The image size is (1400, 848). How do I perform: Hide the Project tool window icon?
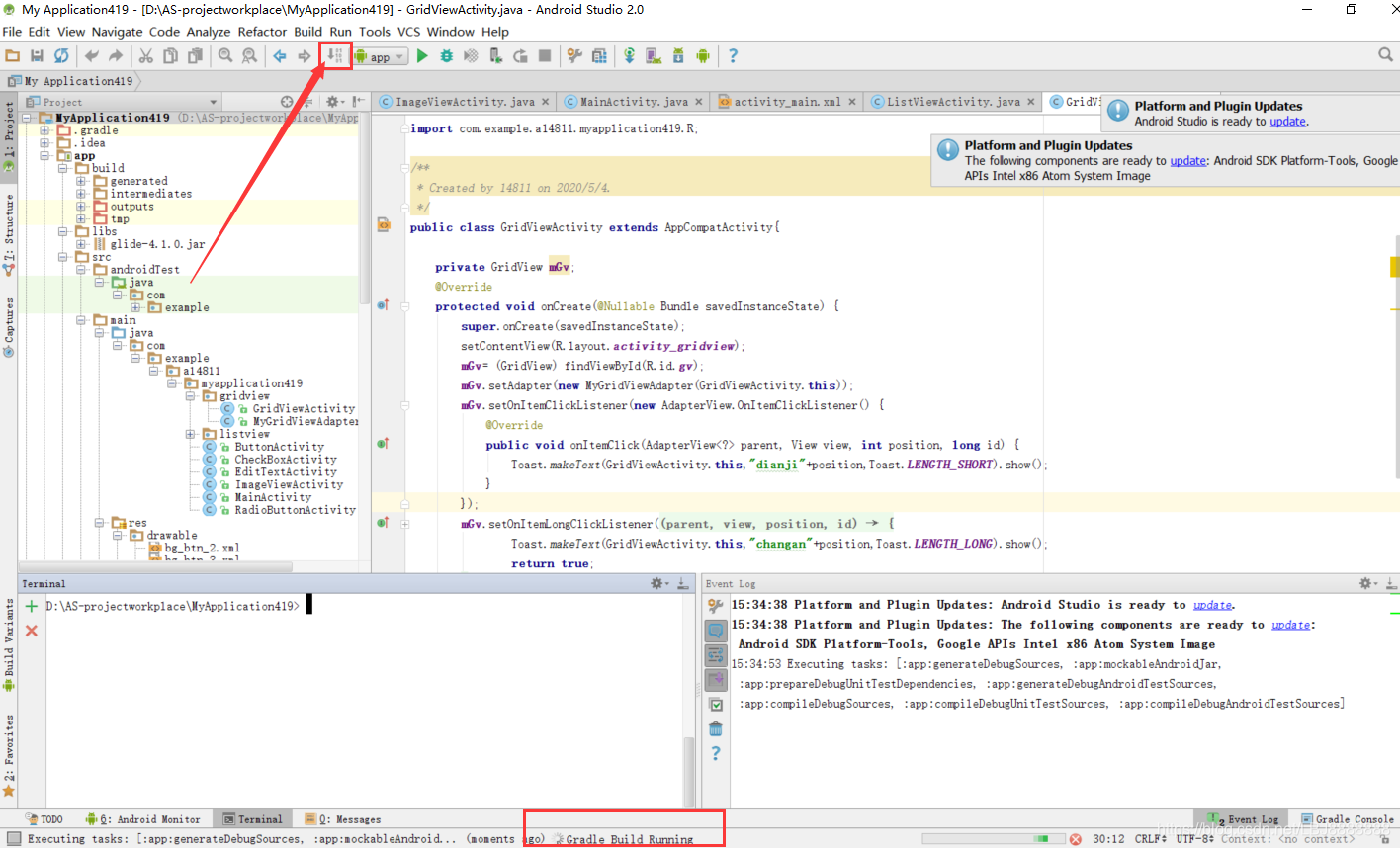coord(357,102)
